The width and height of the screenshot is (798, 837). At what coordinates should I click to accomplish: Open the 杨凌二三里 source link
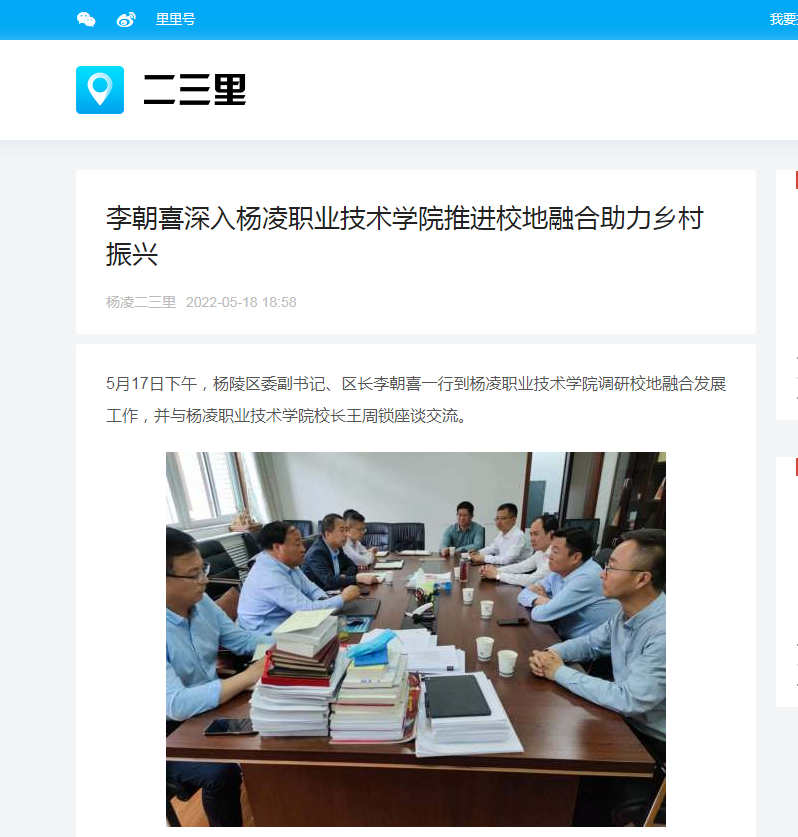point(141,302)
